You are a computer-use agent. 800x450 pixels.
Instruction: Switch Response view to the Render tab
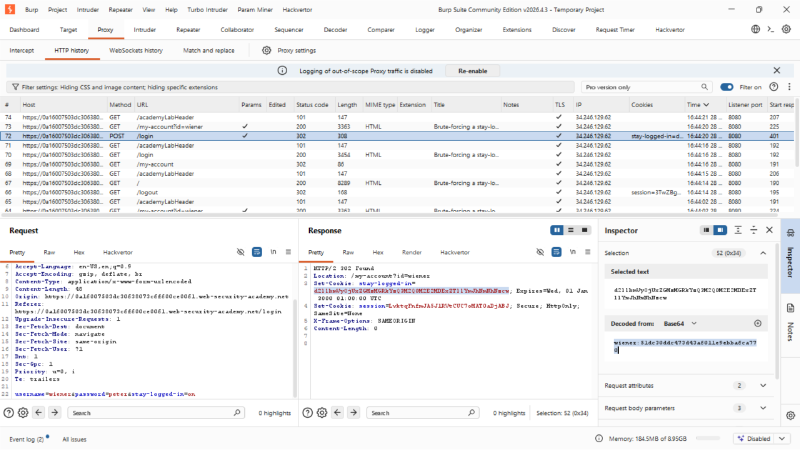pyautogui.click(x=412, y=252)
